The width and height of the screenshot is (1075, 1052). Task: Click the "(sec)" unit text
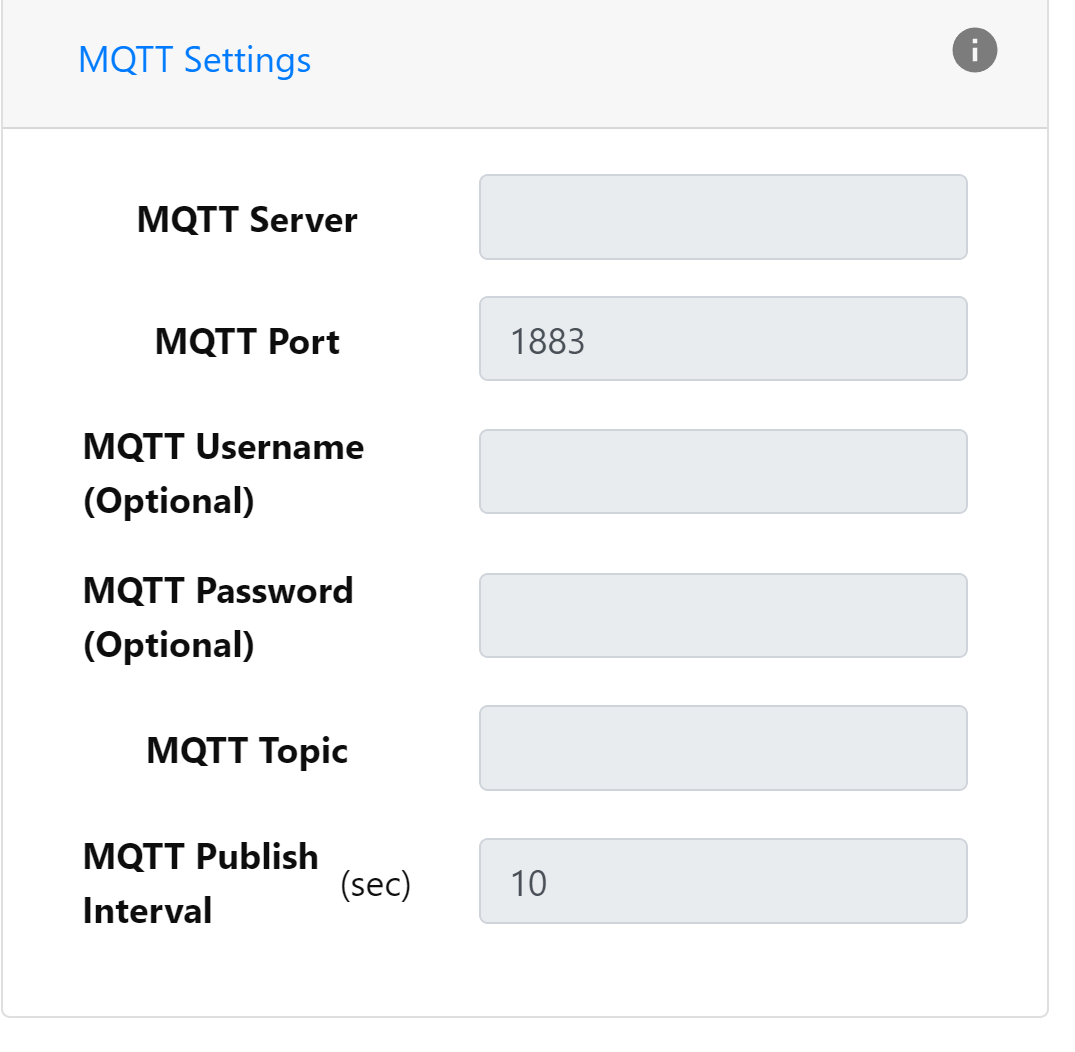[x=376, y=885]
